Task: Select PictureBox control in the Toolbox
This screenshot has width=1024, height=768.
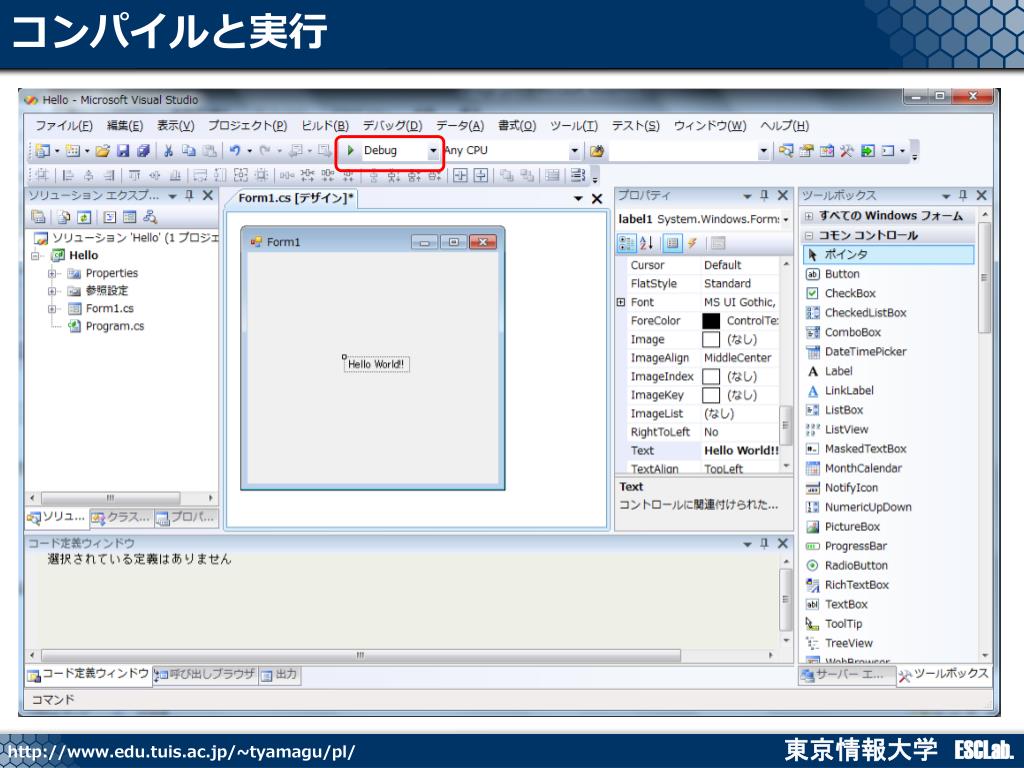Action: coord(852,527)
